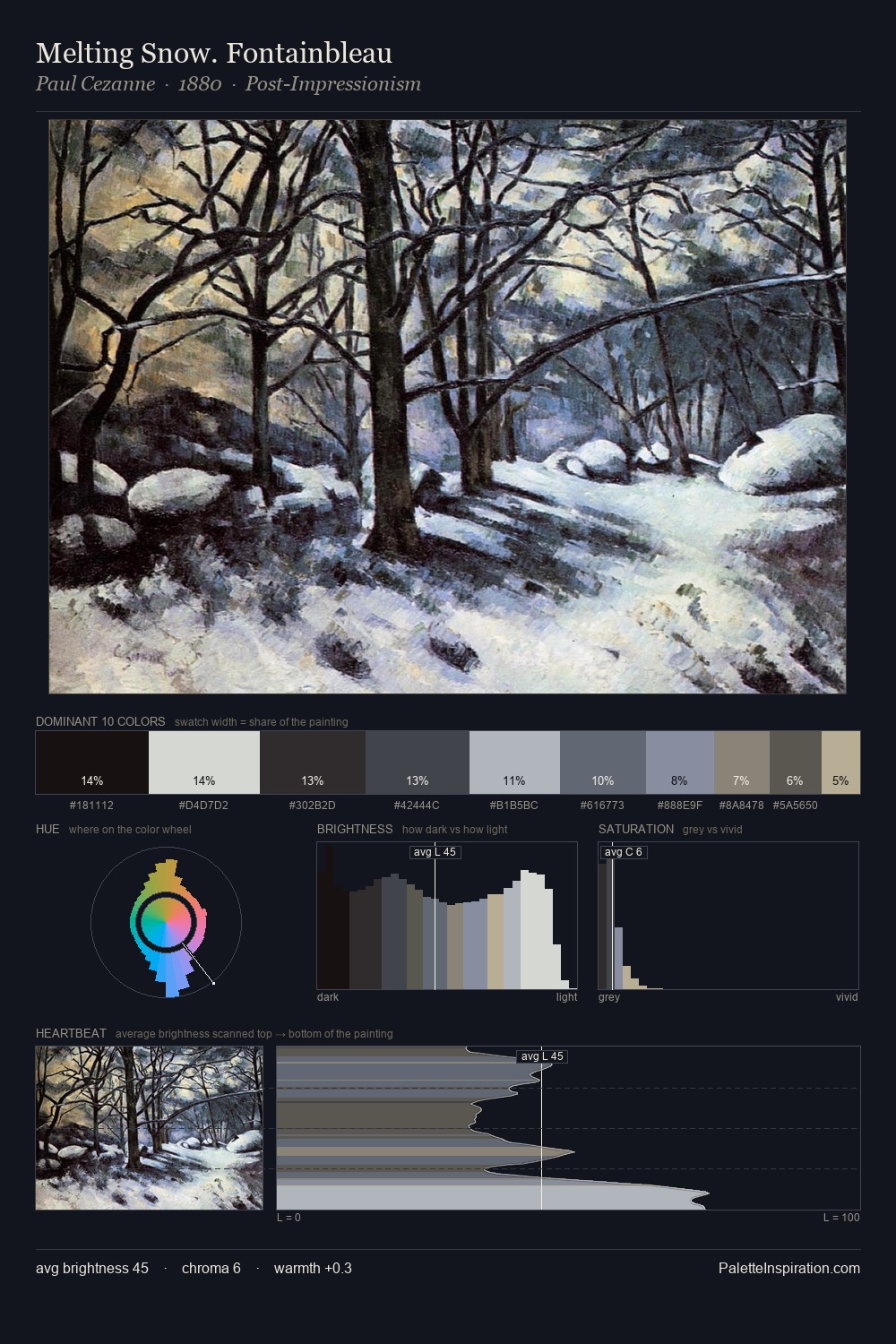Click the HEARTBEAT section heading
The image size is (896, 1344).
[x=71, y=1033]
